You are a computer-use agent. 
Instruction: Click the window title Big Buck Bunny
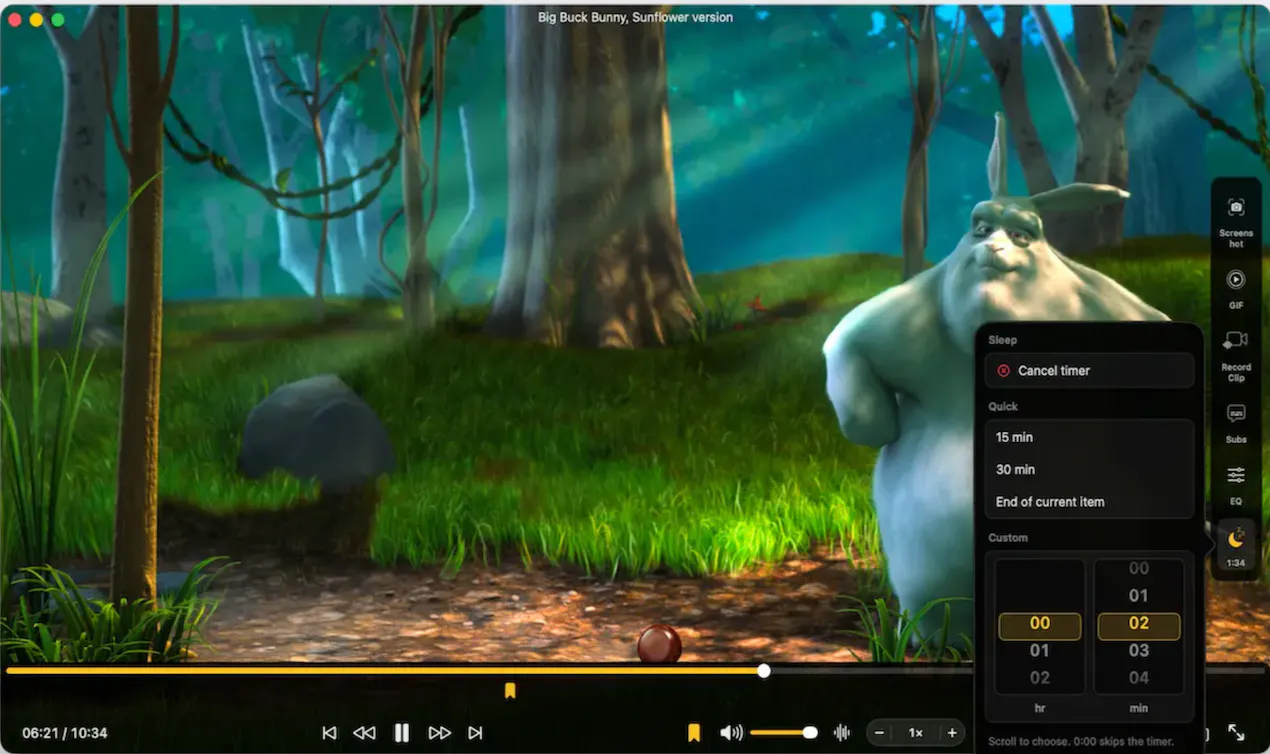(635, 17)
